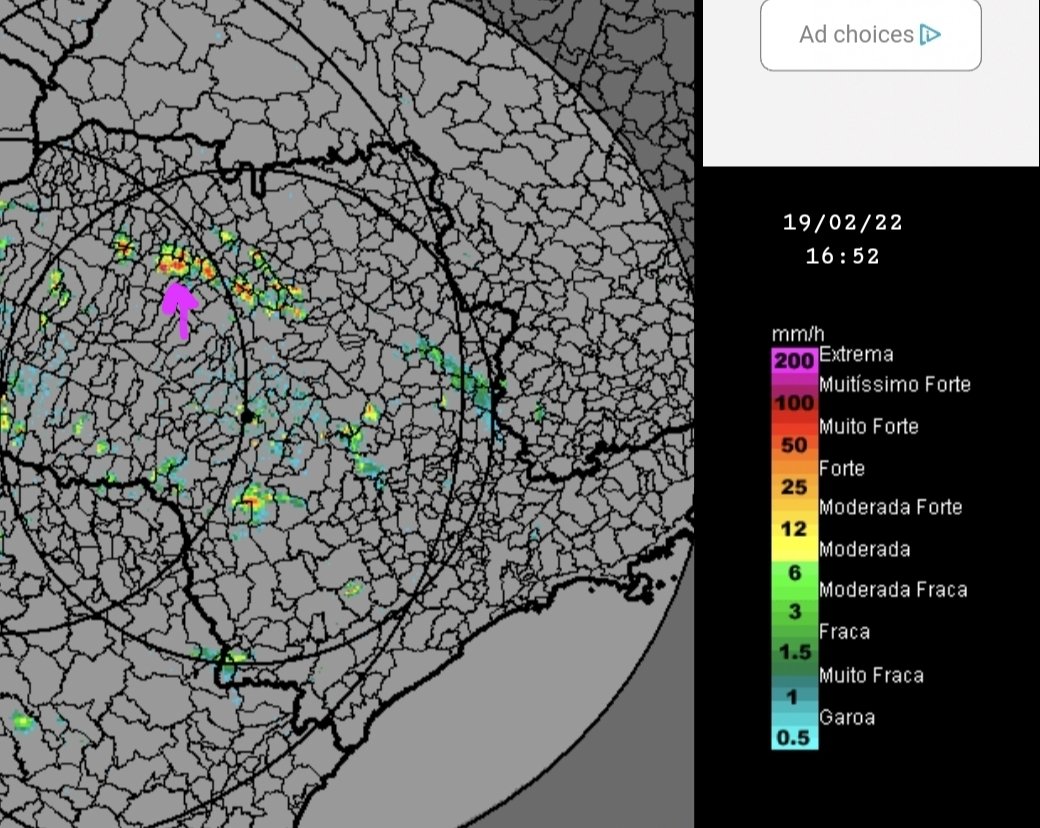This screenshot has width=1040, height=828.
Task: Click the orange 25 legend swatch
Action: (794, 487)
